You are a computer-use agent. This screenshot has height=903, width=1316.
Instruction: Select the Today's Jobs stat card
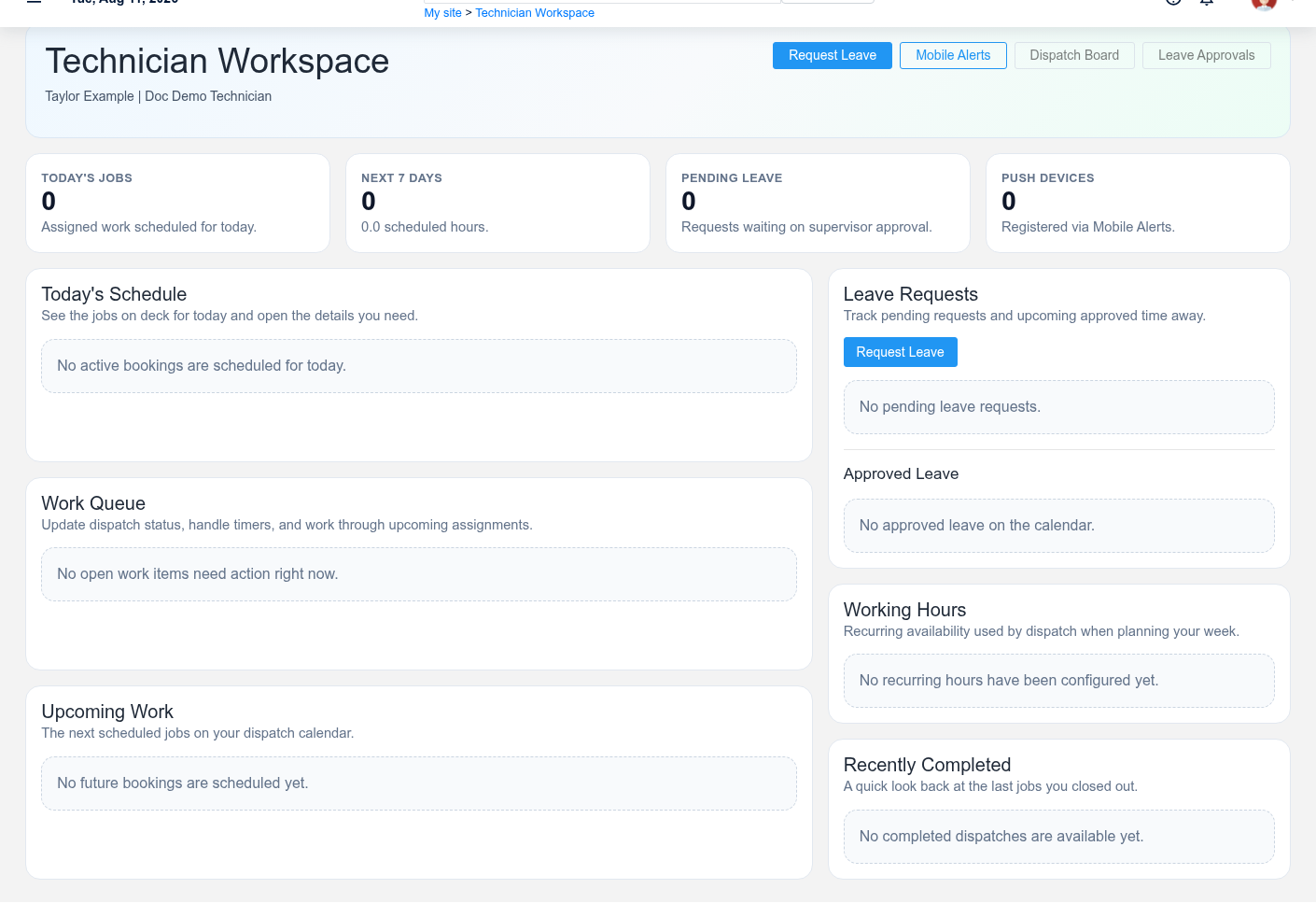tap(177, 203)
